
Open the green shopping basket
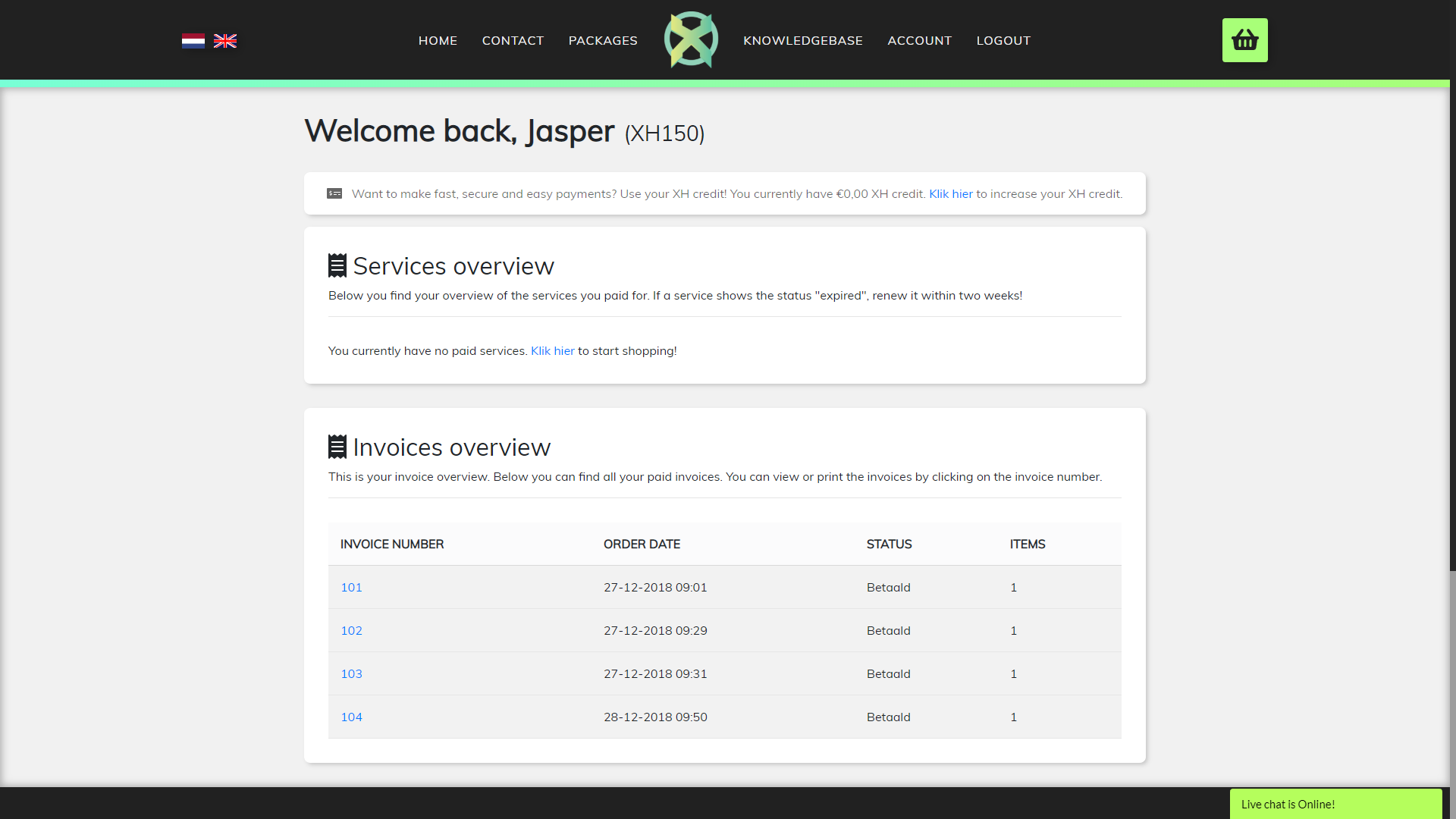[x=1245, y=40]
